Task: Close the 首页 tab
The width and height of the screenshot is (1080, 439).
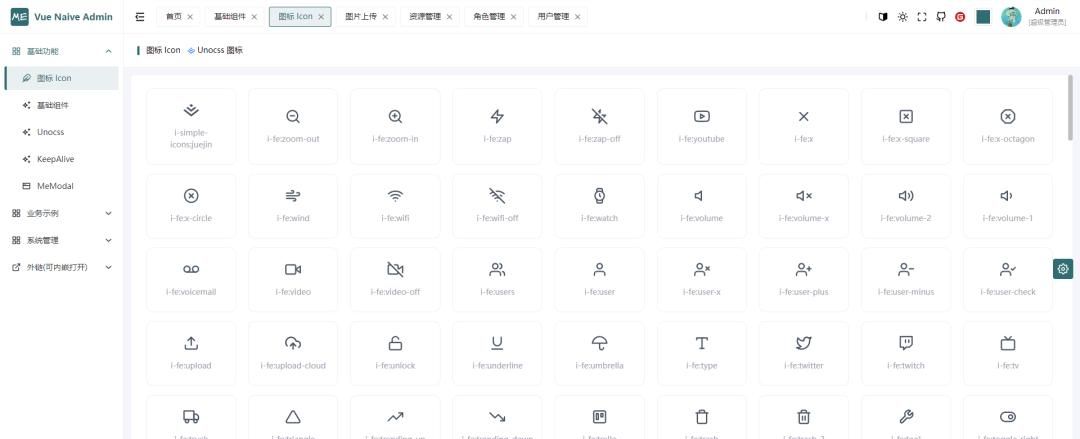Action: pyautogui.click(x=190, y=17)
